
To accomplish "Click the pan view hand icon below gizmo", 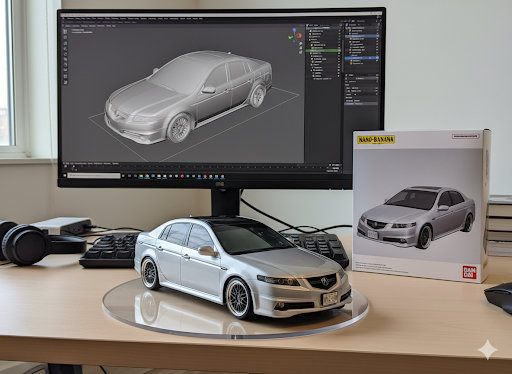I will pyautogui.click(x=301, y=48).
